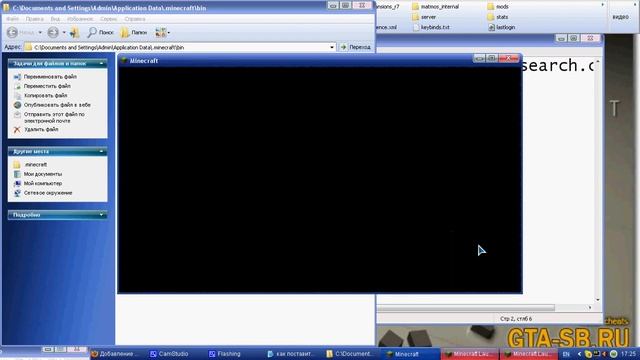Click the folder icon in the address bar
Viewport: 640px width, 360px height.
[28, 47]
